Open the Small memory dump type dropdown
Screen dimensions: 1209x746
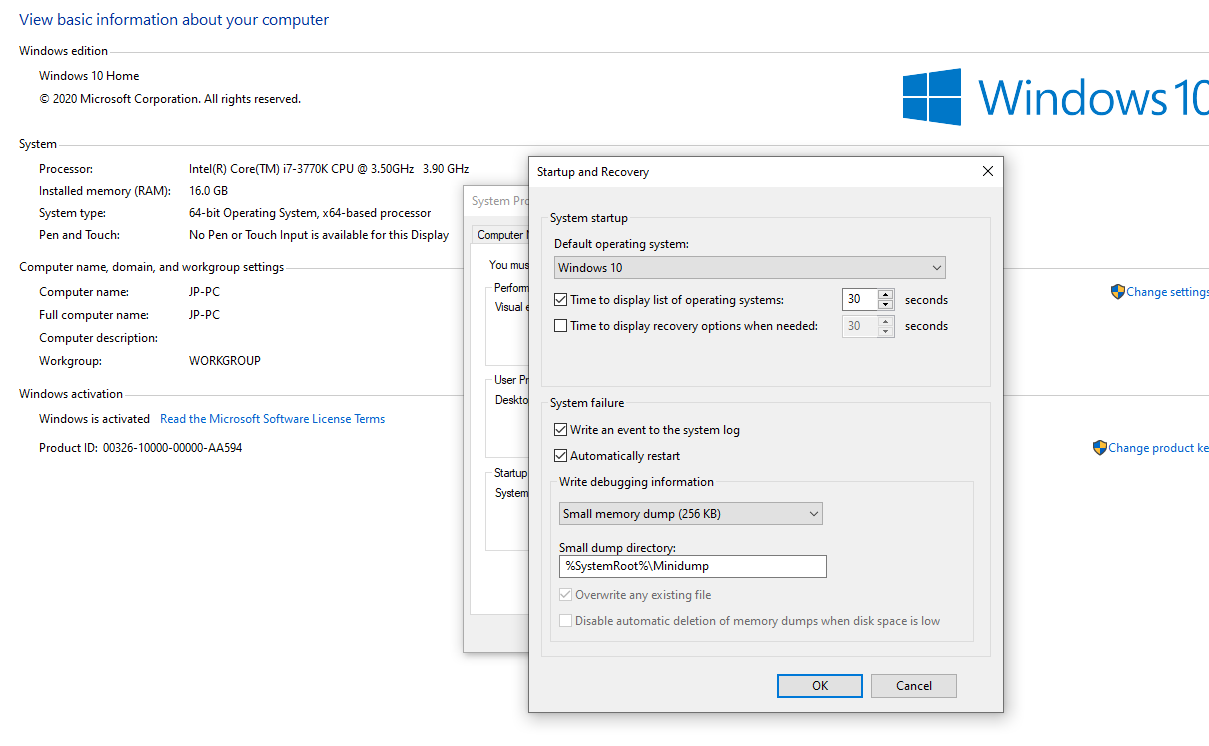click(691, 514)
